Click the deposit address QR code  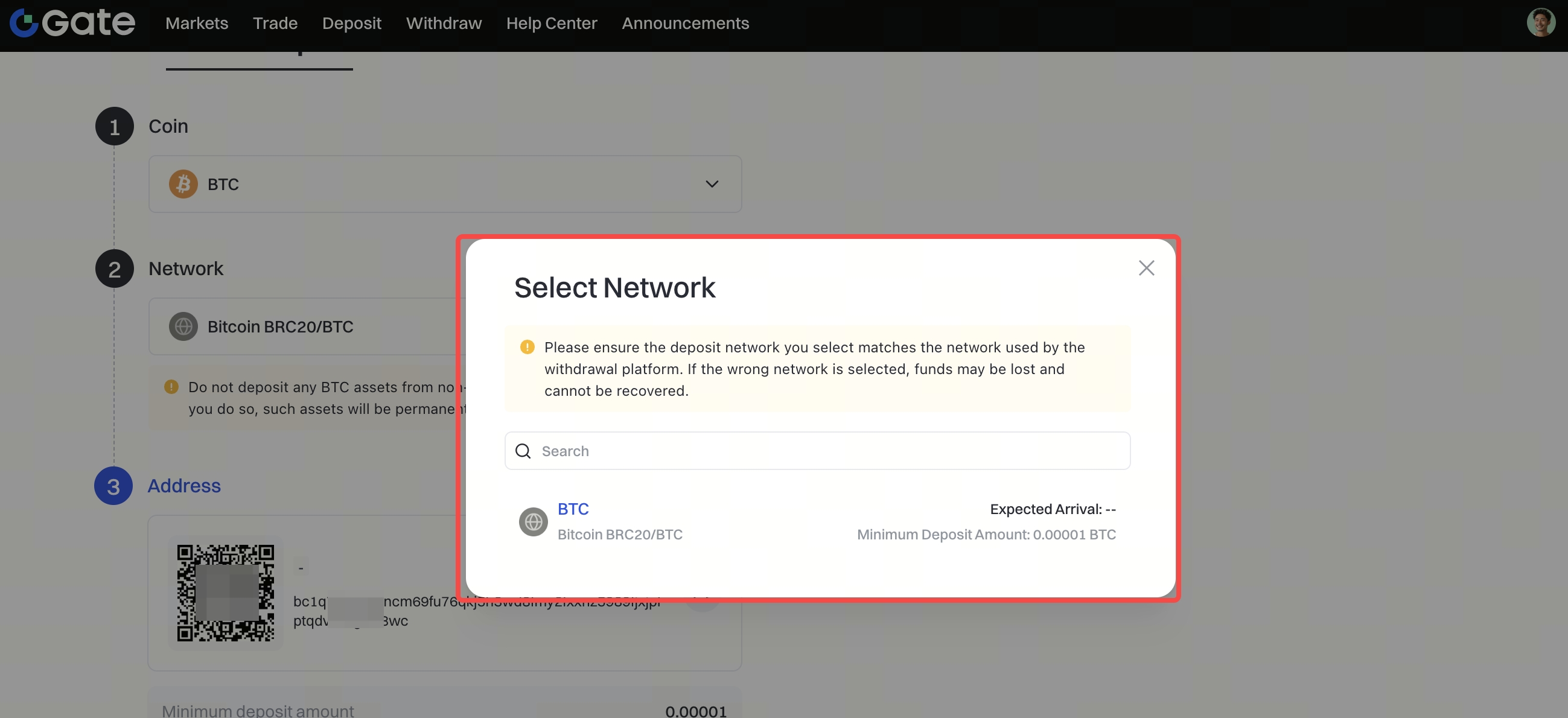[x=225, y=592]
